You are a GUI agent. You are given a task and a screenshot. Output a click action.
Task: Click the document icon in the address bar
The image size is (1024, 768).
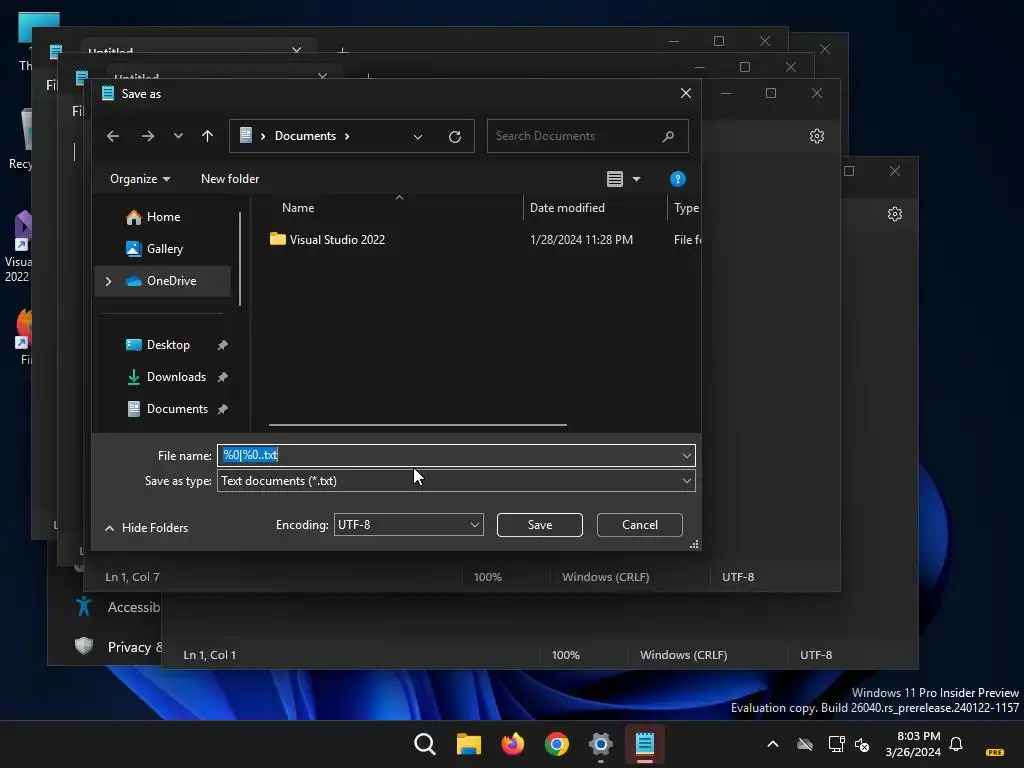click(x=246, y=136)
